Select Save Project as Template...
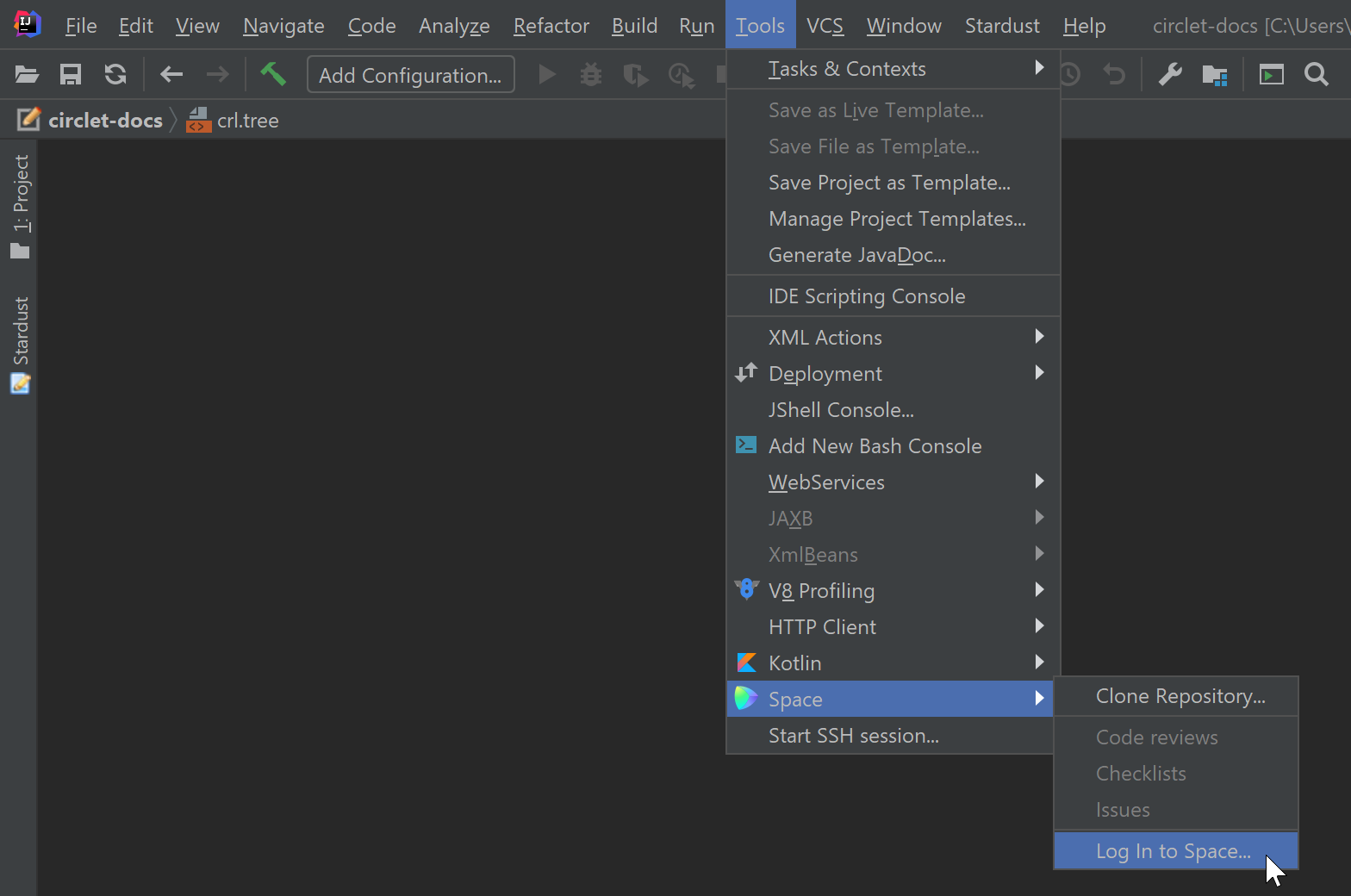This screenshot has height=896, width=1351. point(893,183)
